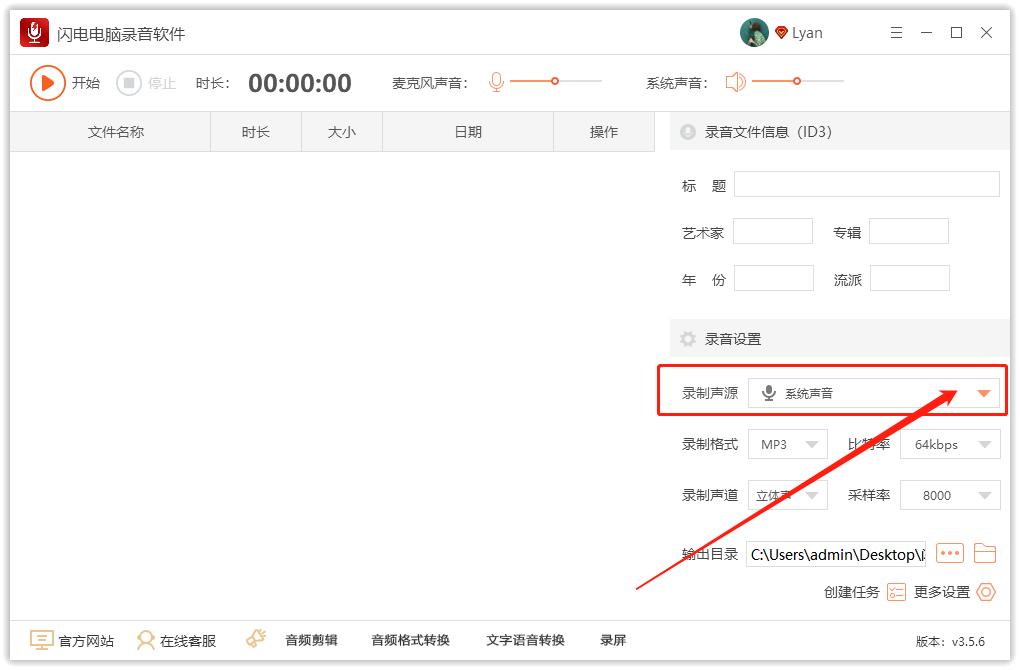The image size is (1020, 670).
Task: Expand the recording source dropdown
Action: pyautogui.click(x=984, y=393)
